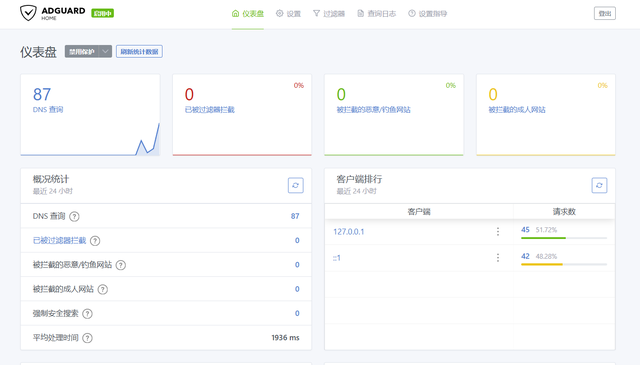This screenshot has width=640, height=365.
Task: Click the 客户端 column header
Action: [419, 211]
